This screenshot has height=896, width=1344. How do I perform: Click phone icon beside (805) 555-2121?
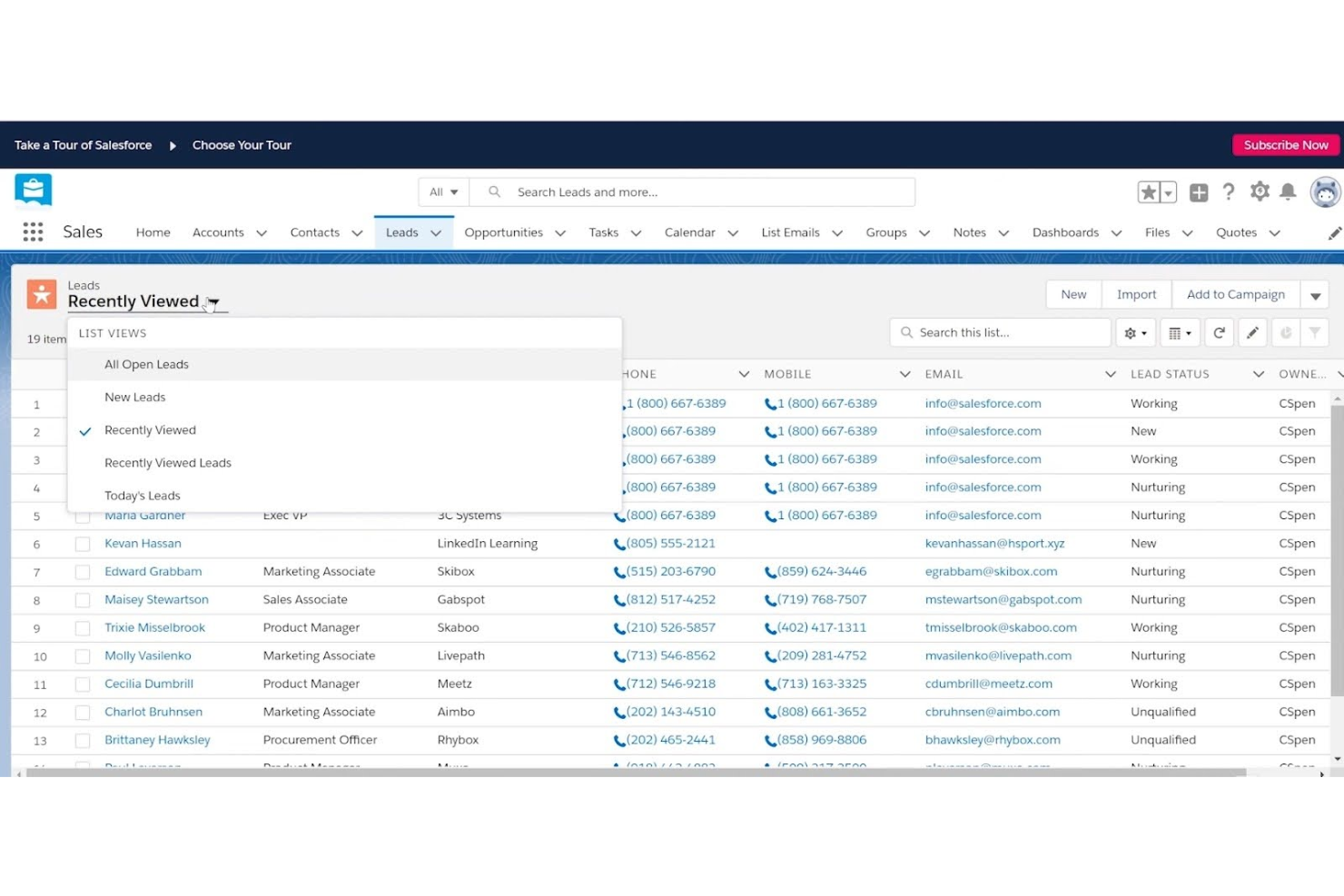[619, 545]
